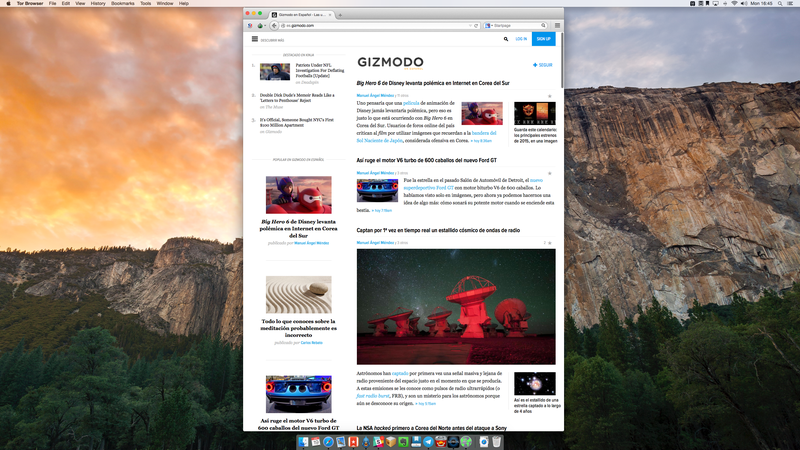
Task: Open Notification Center icon
Action: click(x=790, y=4)
